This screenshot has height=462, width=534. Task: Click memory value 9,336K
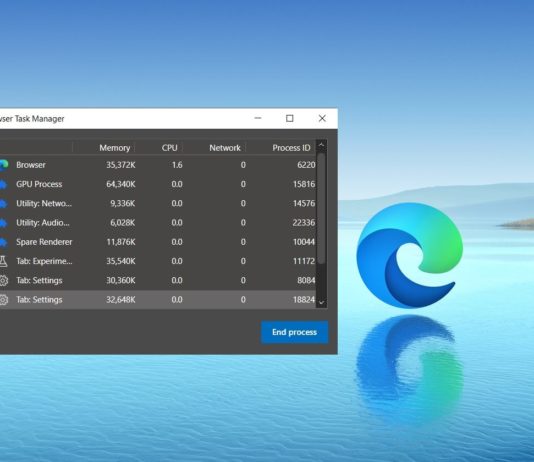(x=123, y=204)
